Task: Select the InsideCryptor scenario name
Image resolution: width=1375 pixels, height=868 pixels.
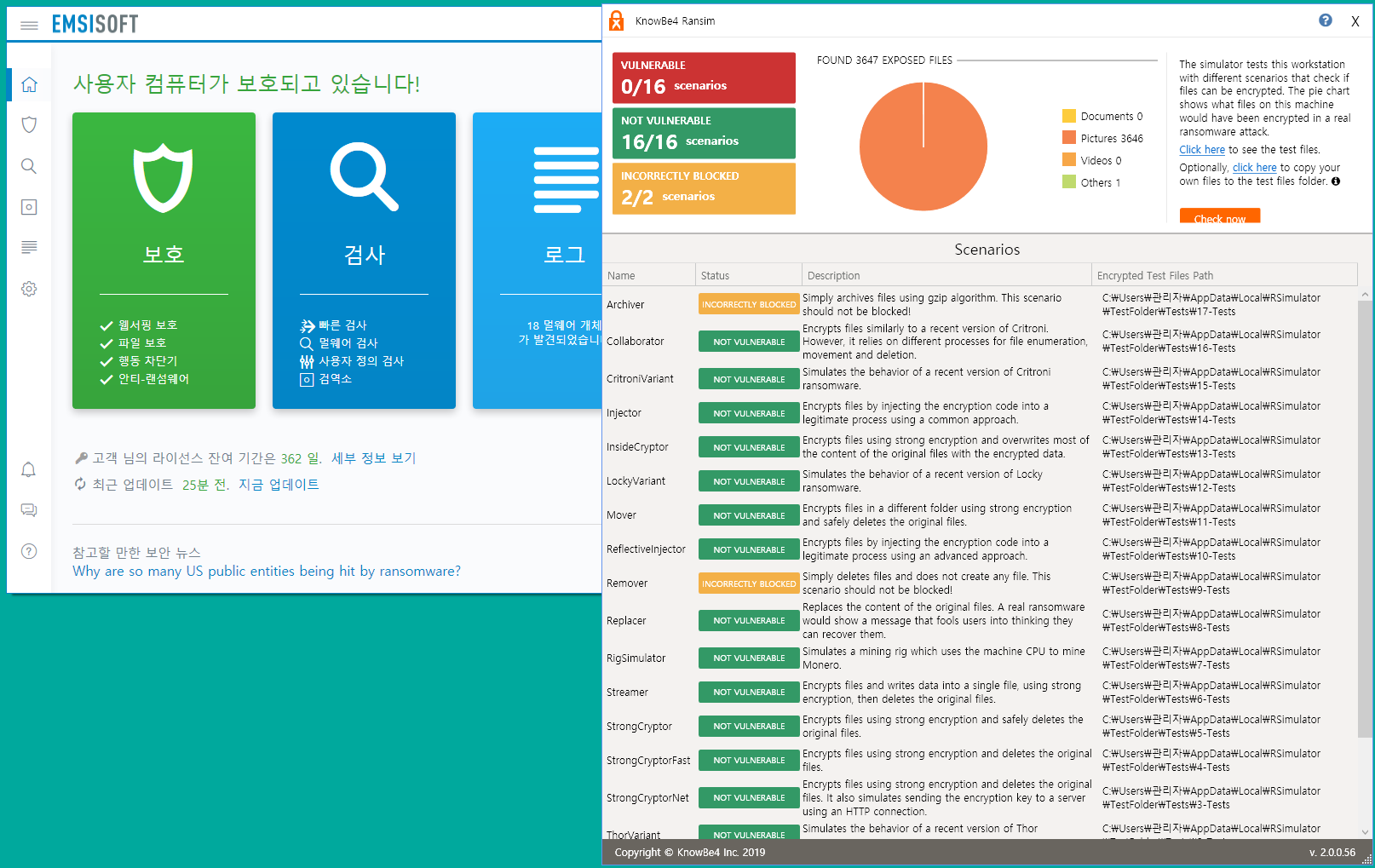Action: point(637,447)
